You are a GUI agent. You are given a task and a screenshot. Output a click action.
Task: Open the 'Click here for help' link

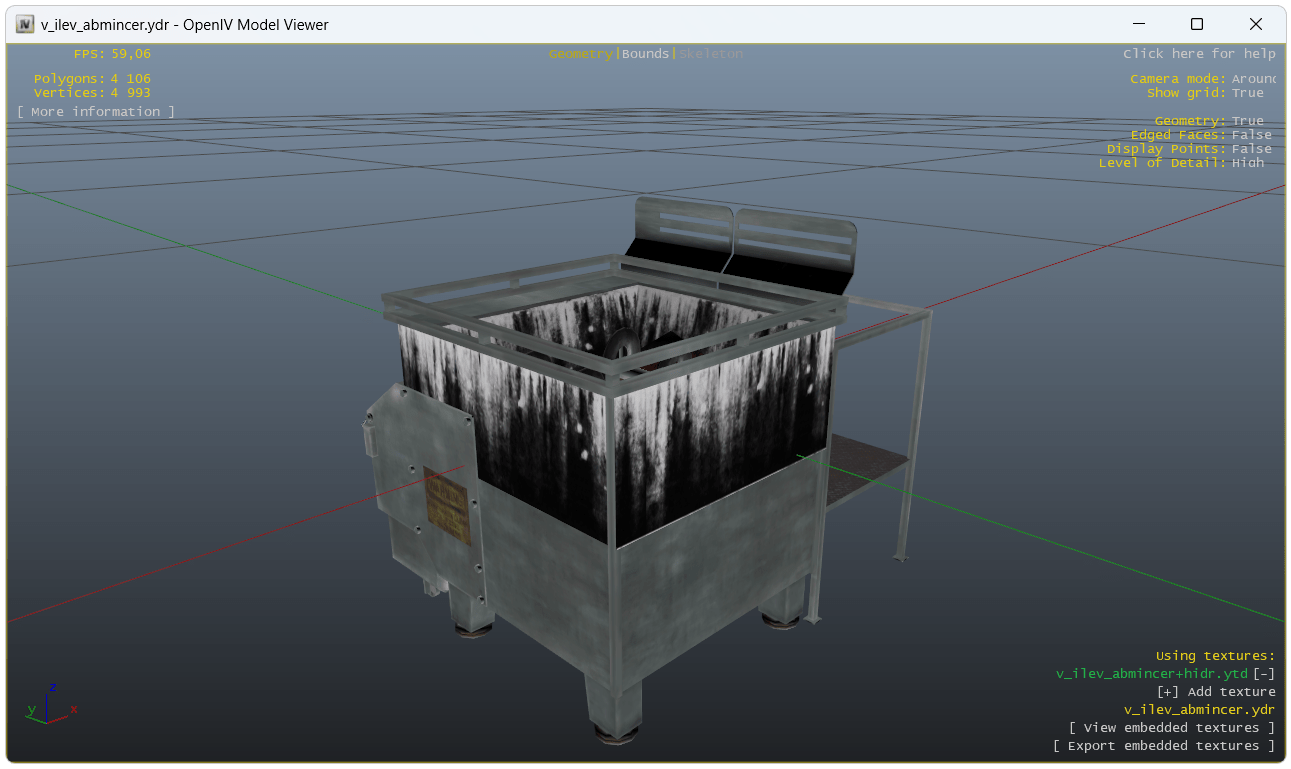coord(1199,54)
